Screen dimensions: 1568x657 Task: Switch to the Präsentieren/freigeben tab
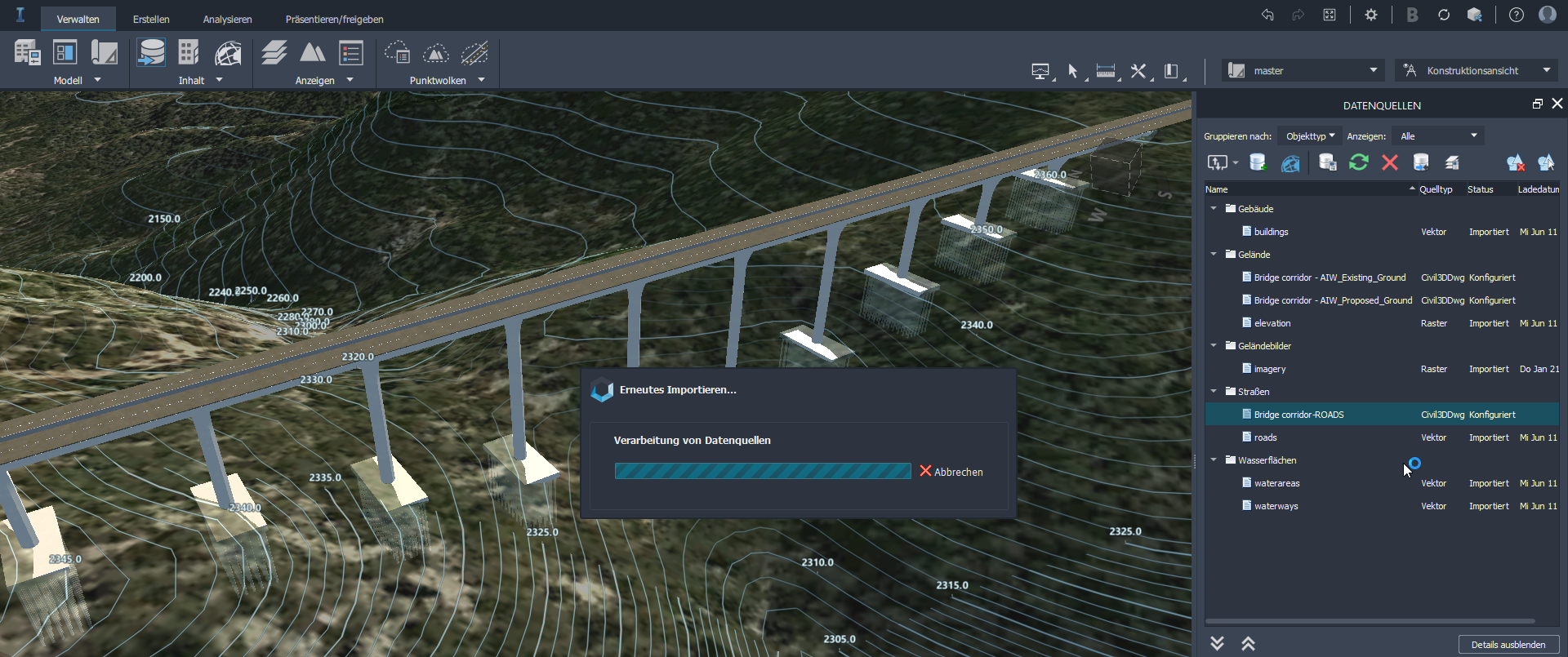pyautogui.click(x=334, y=19)
